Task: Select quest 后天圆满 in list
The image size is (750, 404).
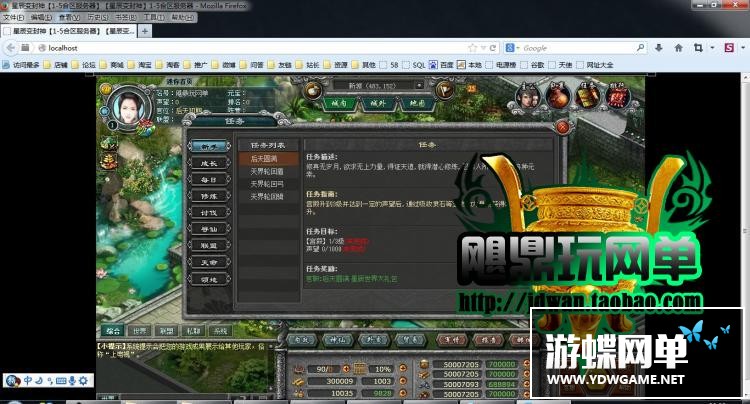Action: (x=268, y=159)
